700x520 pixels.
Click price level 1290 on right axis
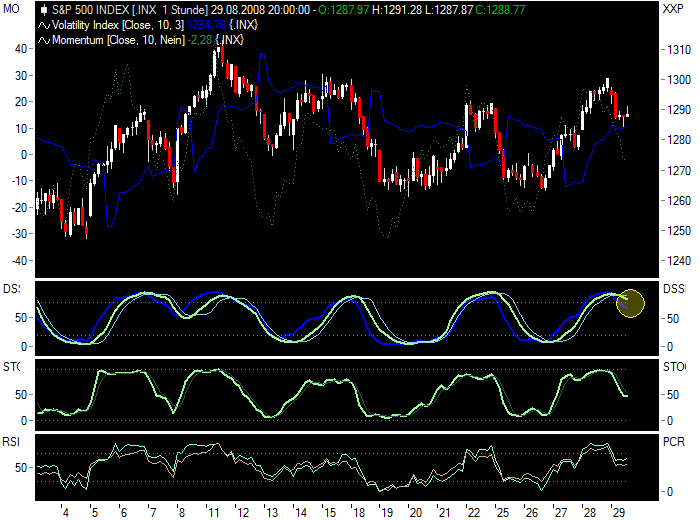point(679,110)
